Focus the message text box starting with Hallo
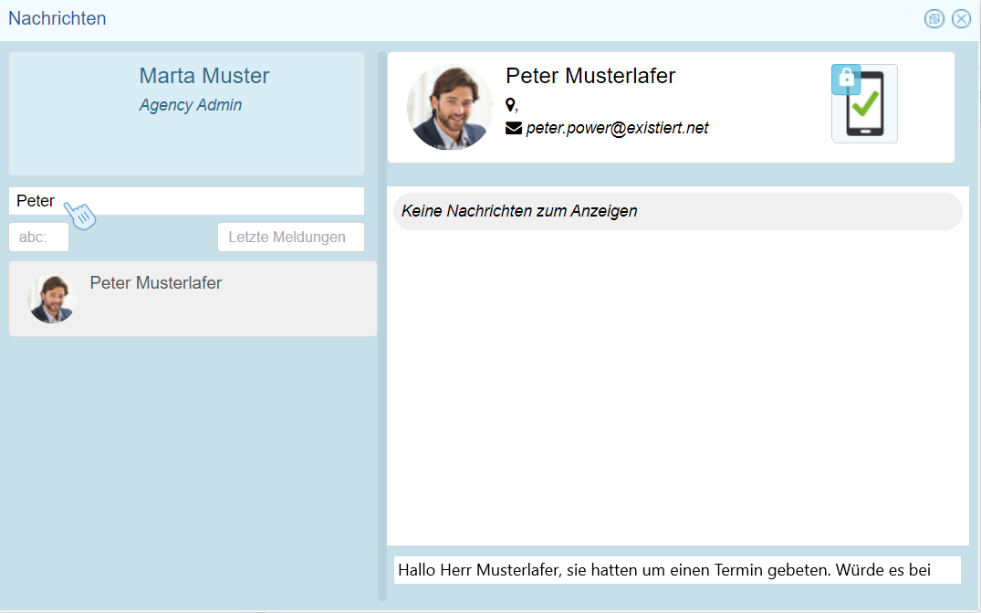Screen dimensions: 981x613 click(x=676, y=570)
